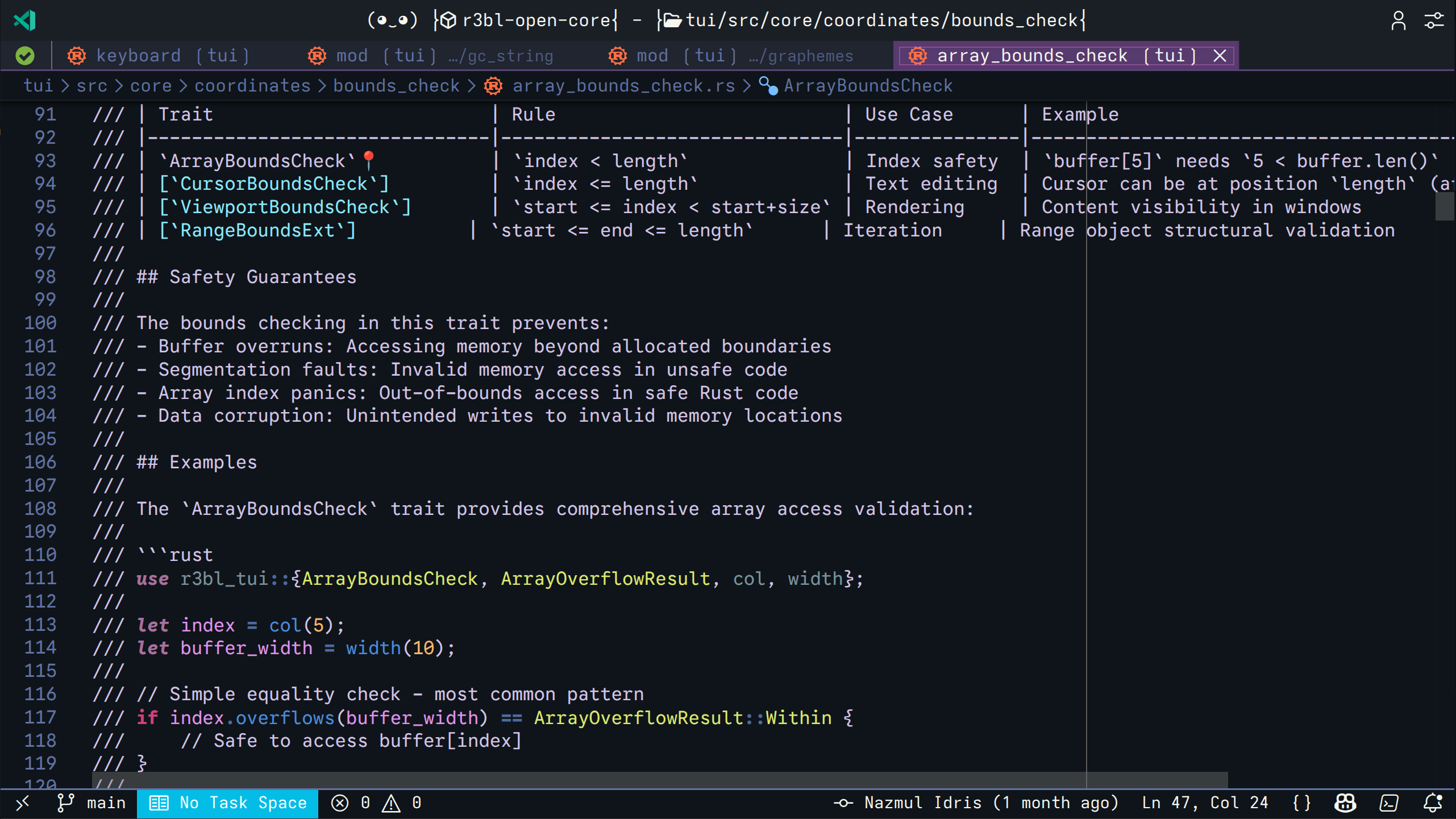The image size is (1456, 819).
Task: Open the remote connection menu in bottom-left corner
Action: coord(23,803)
